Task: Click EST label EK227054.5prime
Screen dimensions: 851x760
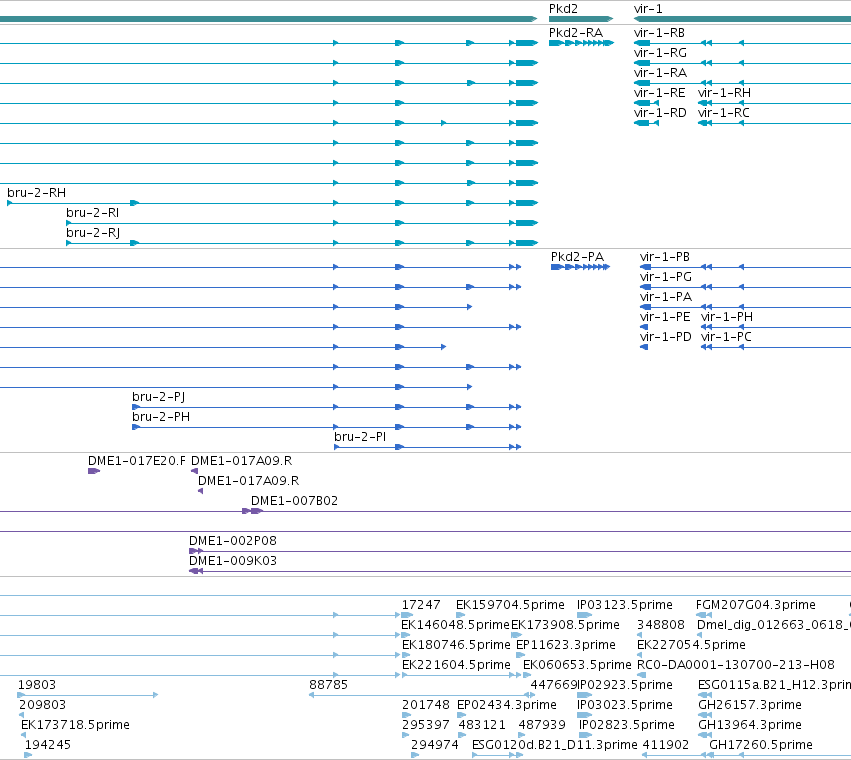Action: pos(691,645)
